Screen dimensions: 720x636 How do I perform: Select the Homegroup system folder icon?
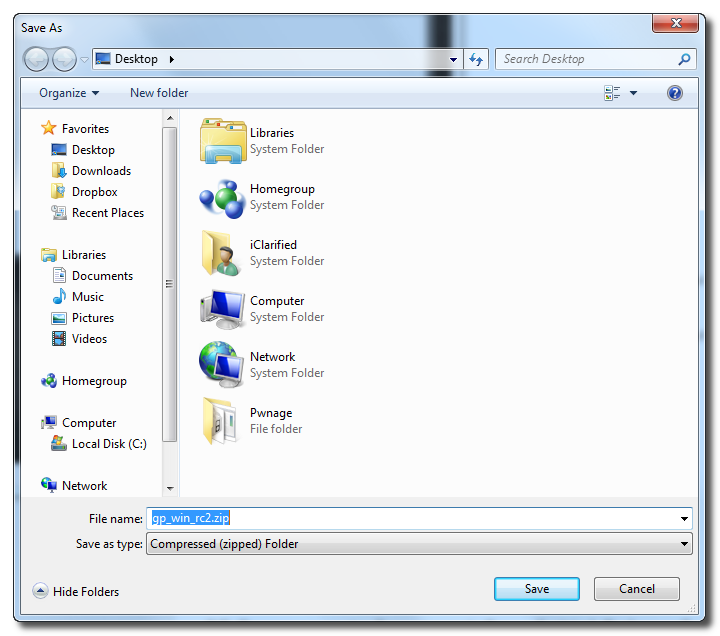pyautogui.click(x=223, y=198)
